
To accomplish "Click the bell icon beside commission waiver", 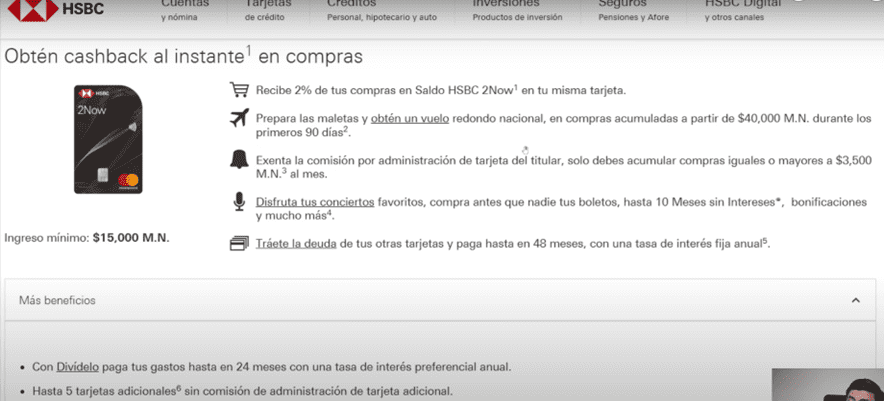I will tap(239, 162).
